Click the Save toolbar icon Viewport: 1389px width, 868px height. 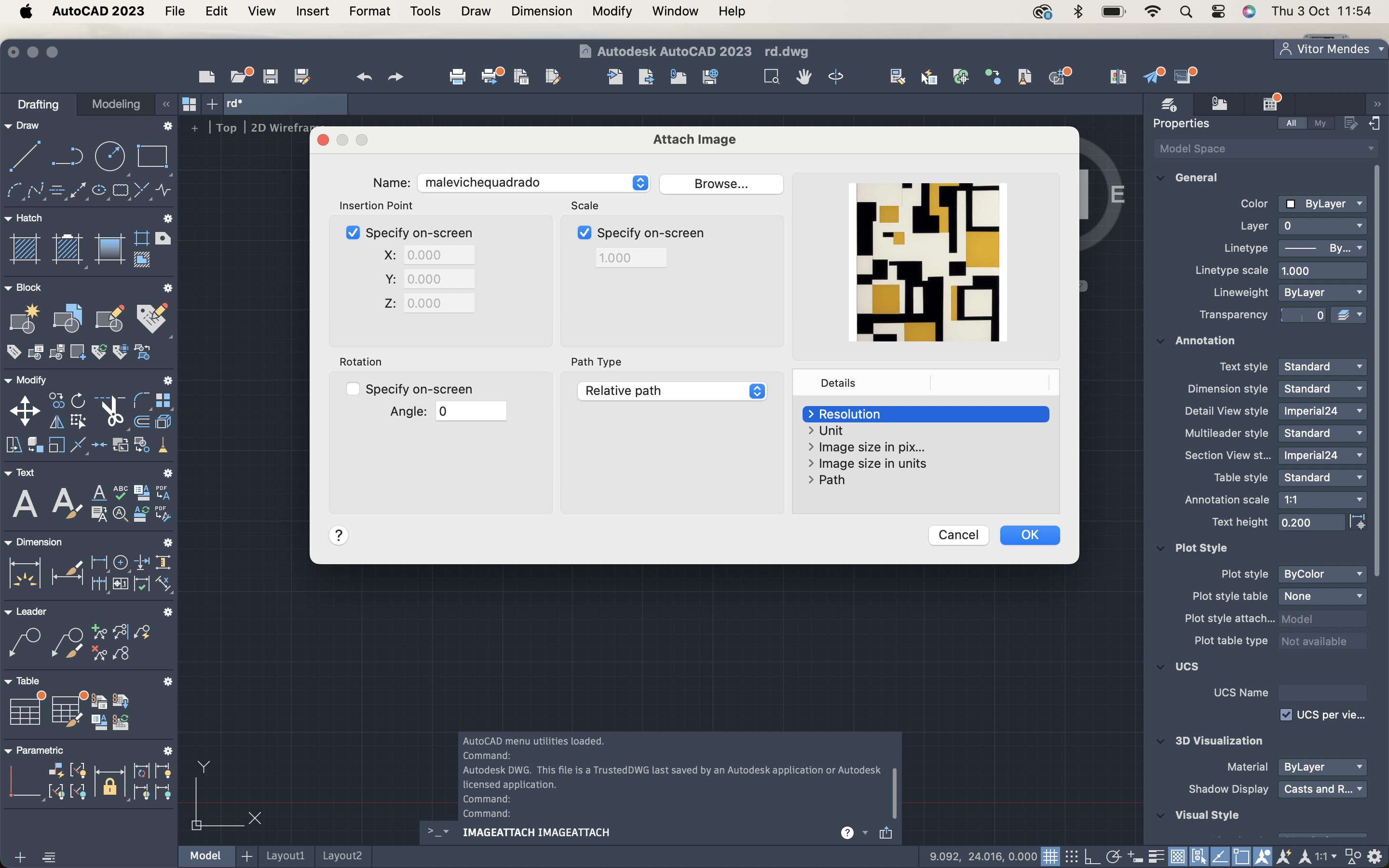pos(271,76)
